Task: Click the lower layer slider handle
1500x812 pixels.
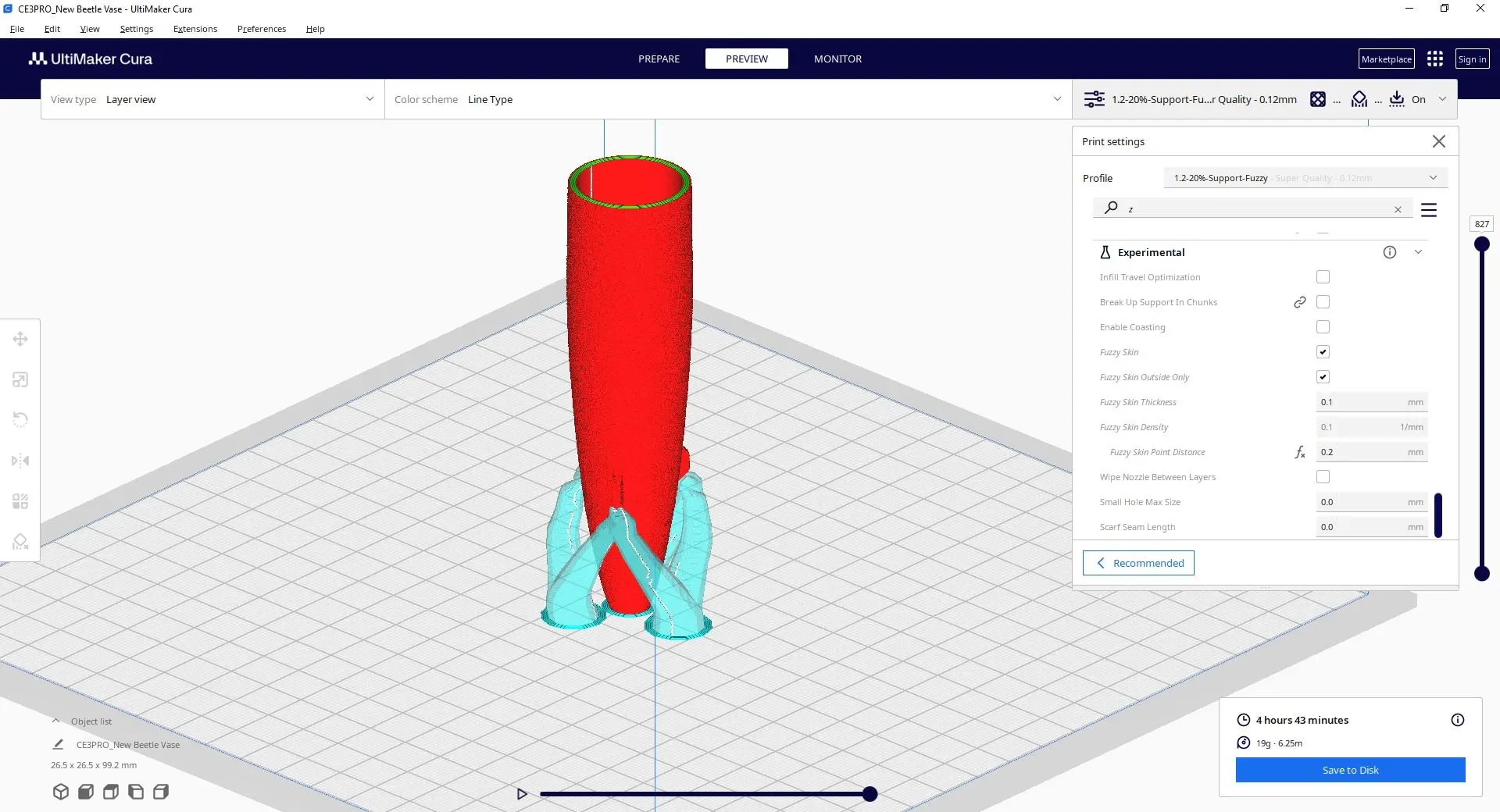Action: click(1481, 574)
